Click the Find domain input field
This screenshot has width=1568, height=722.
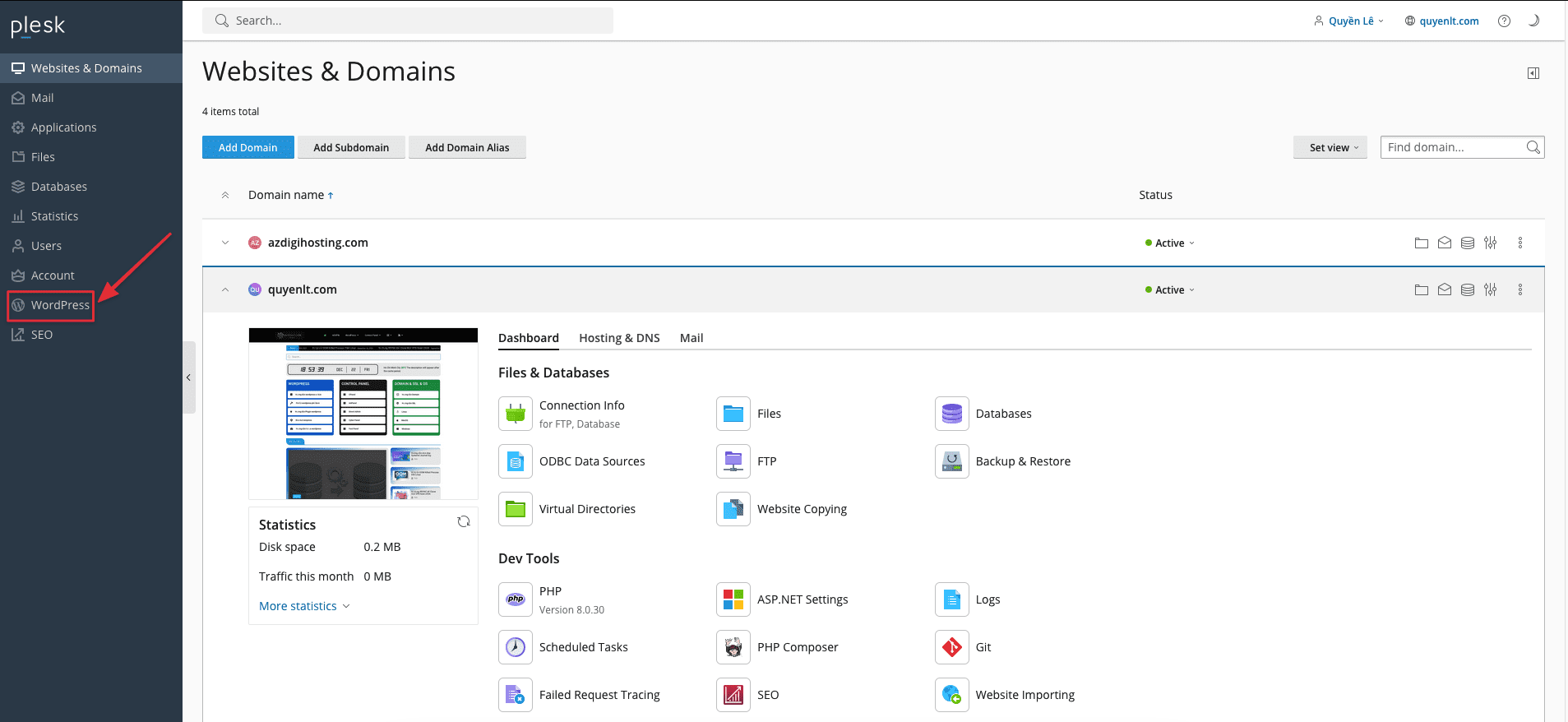pos(1451,147)
